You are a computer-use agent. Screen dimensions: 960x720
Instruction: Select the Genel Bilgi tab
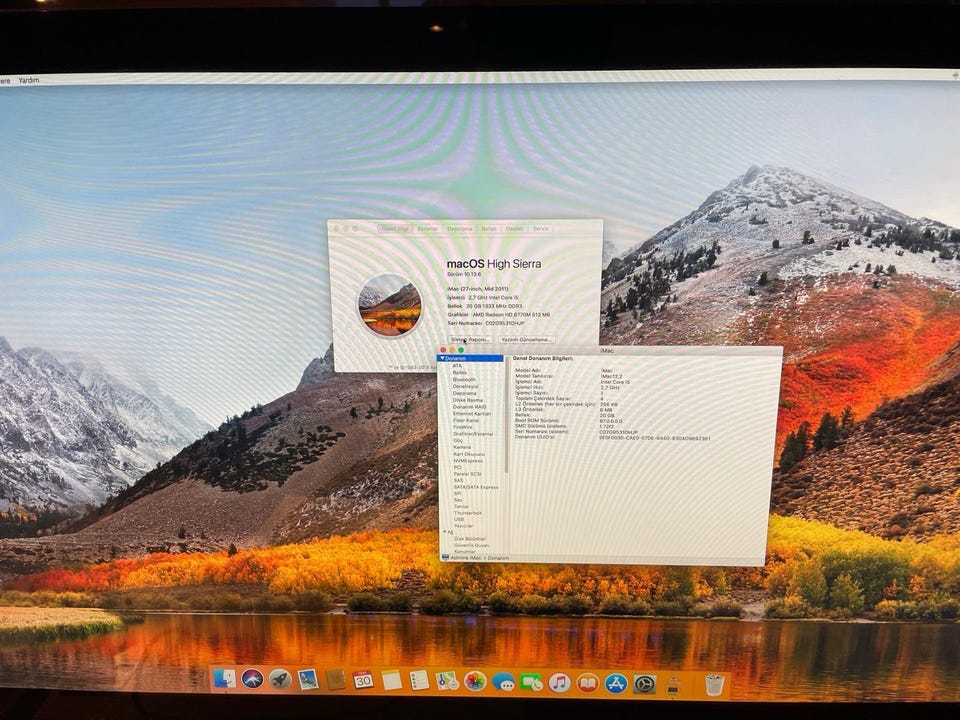coord(394,228)
